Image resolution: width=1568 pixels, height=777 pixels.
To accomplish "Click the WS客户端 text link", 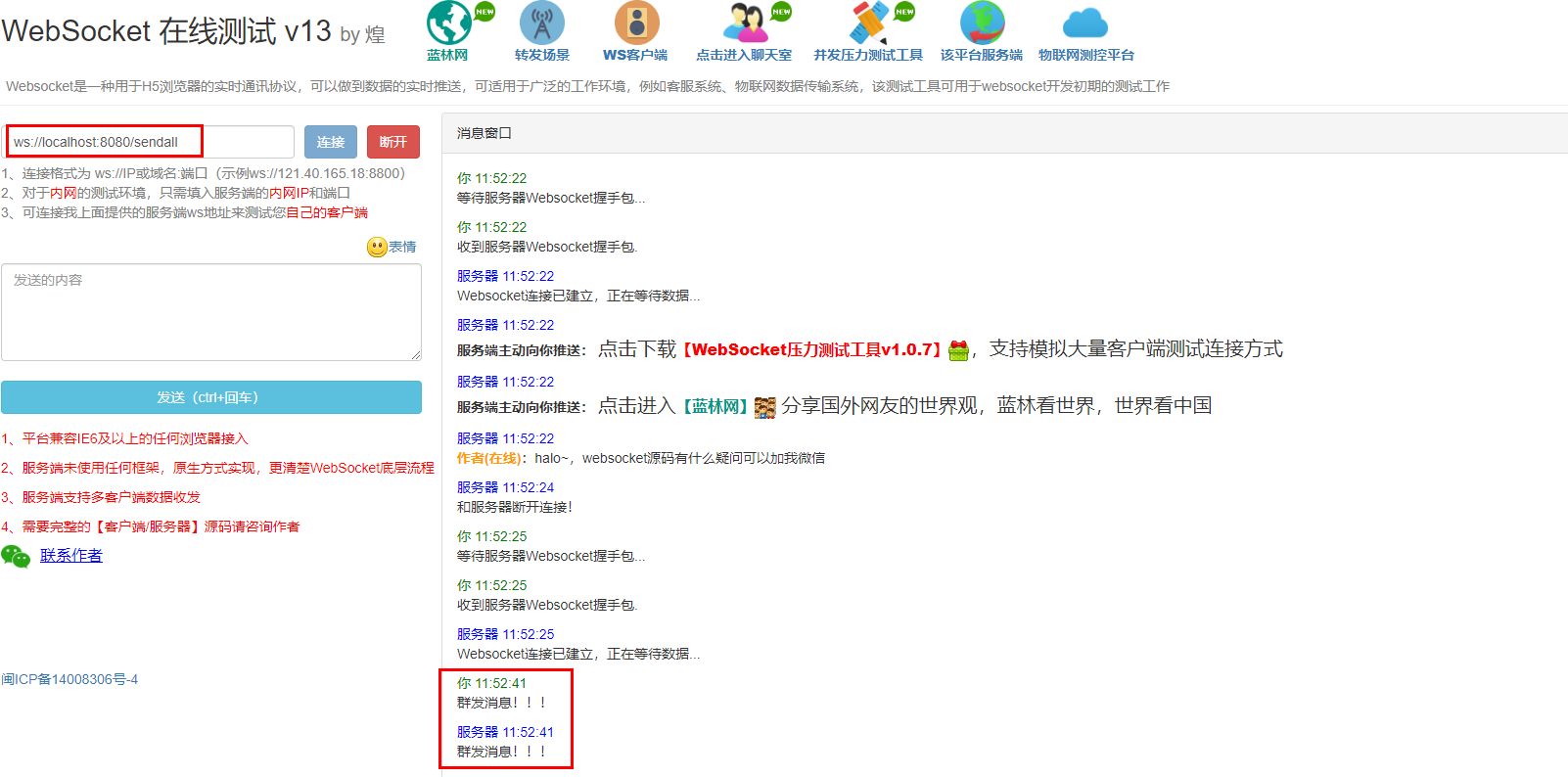I will coord(635,56).
